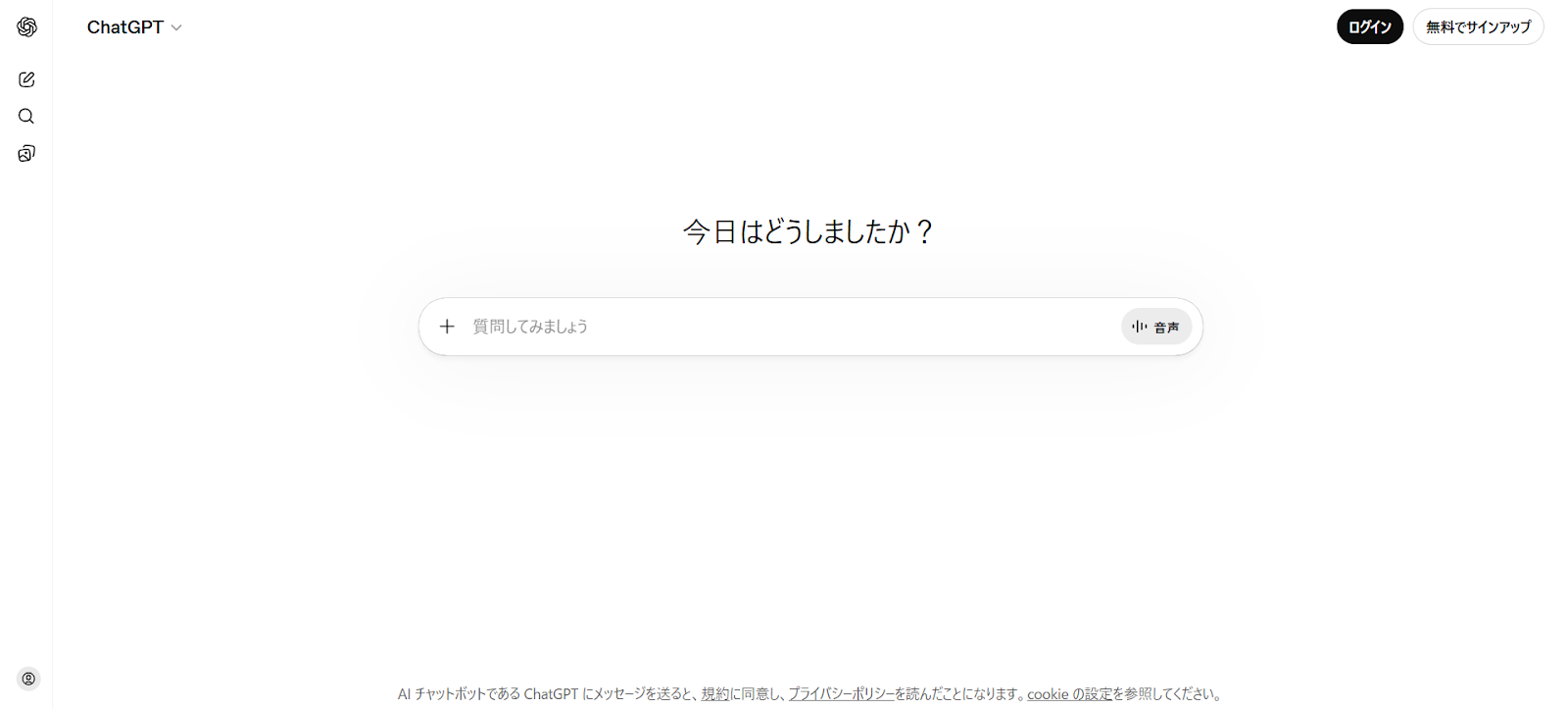This screenshot has width=1568, height=709.
Task: Open chat search with the magnifier icon
Action: [26, 117]
